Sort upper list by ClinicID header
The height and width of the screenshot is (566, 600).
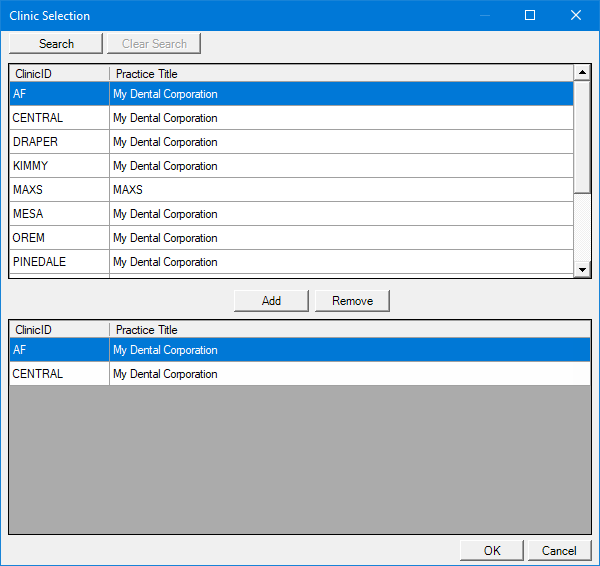point(59,74)
